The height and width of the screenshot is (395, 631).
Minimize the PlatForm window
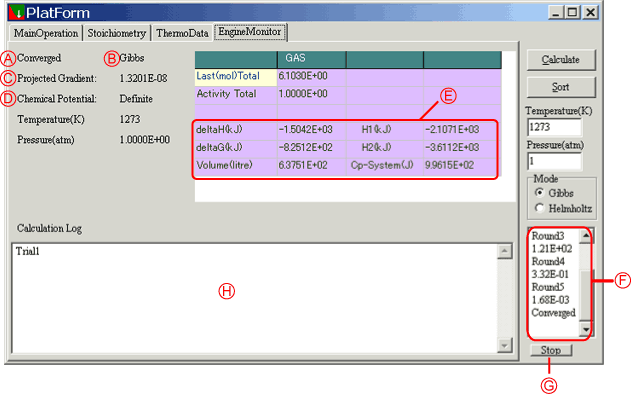click(556, 12)
